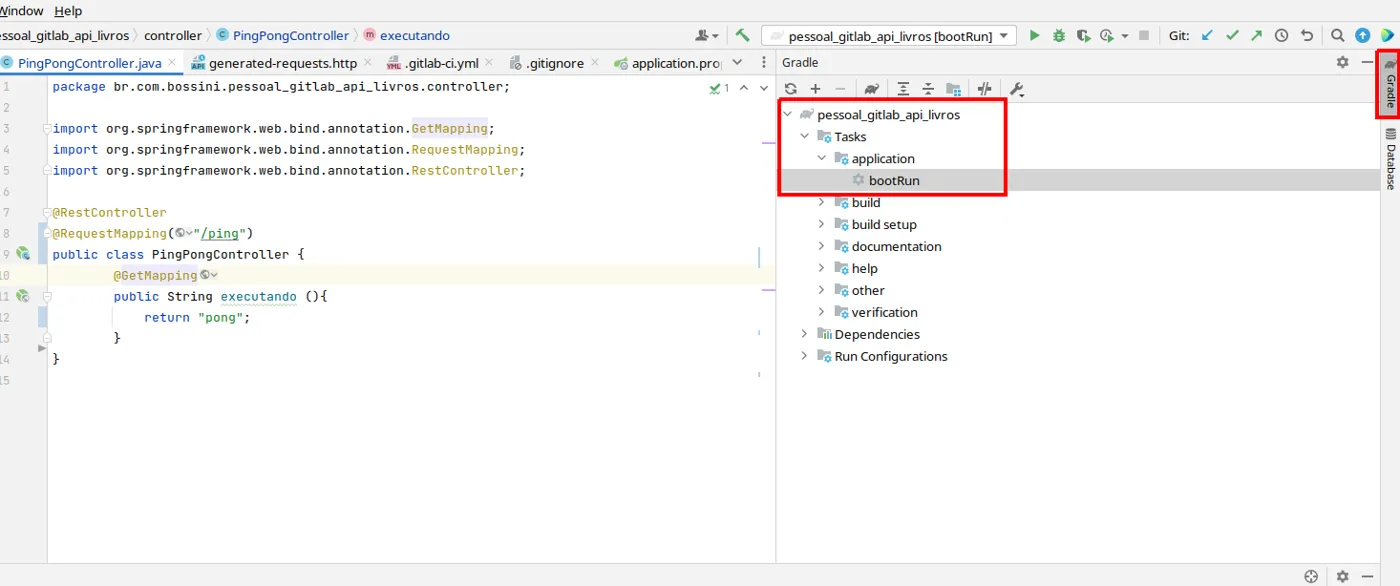Open the user account dropdown in toolbar

pyautogui.click(x=707, y=35)
